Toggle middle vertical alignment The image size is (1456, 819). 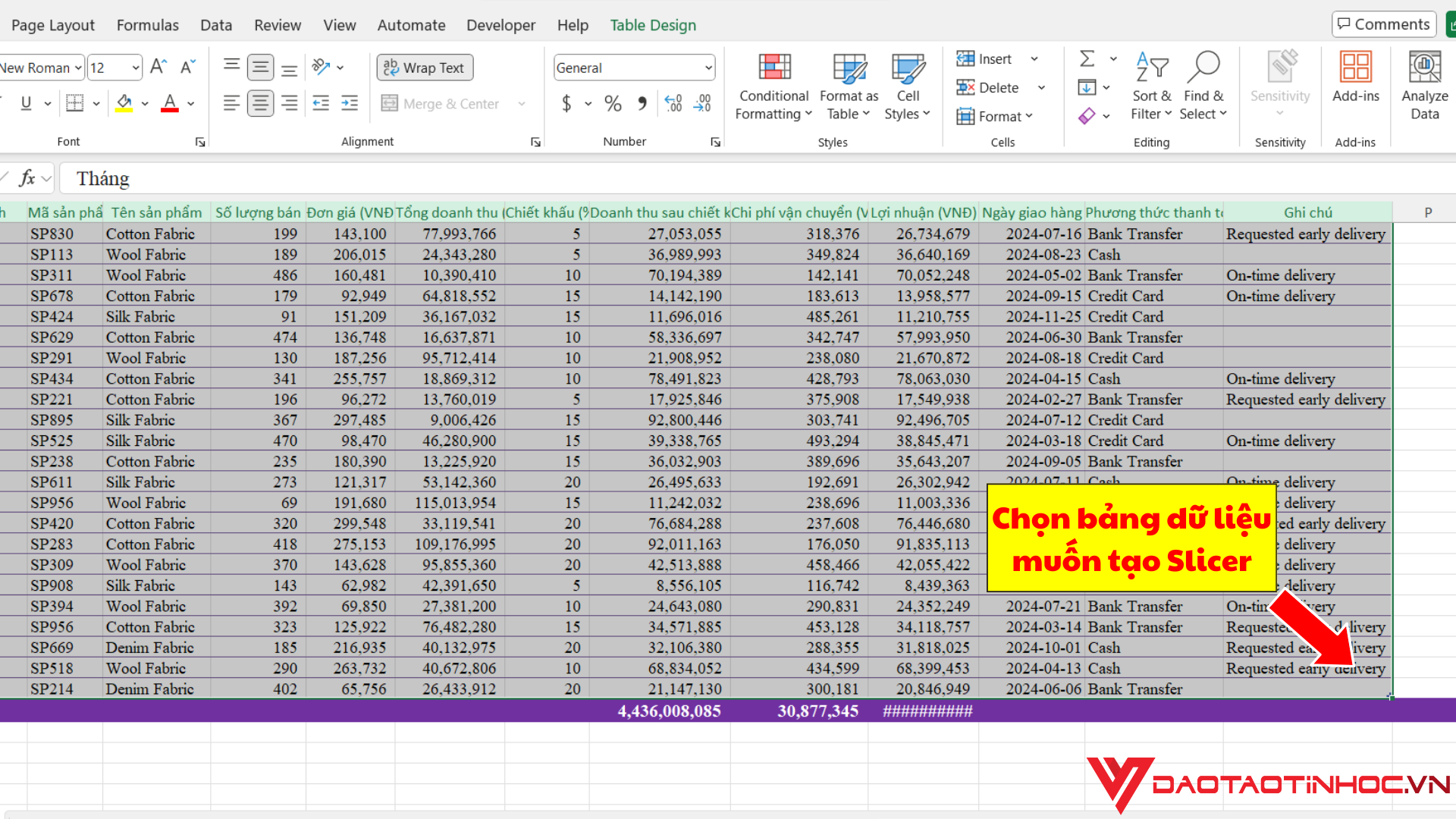pos(260,67)
